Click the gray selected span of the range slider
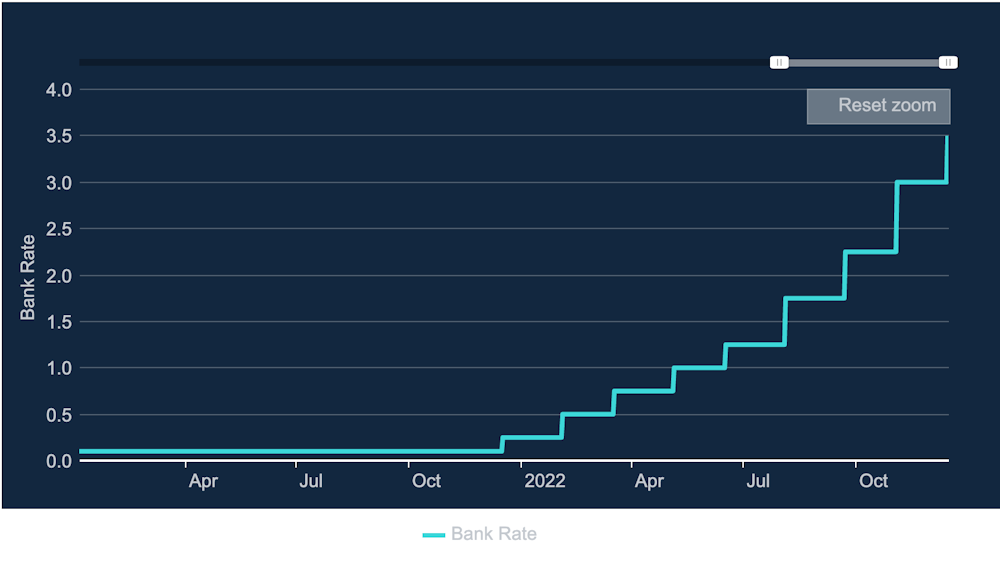This screenshot has height=575, width=1000. point(863,63)
